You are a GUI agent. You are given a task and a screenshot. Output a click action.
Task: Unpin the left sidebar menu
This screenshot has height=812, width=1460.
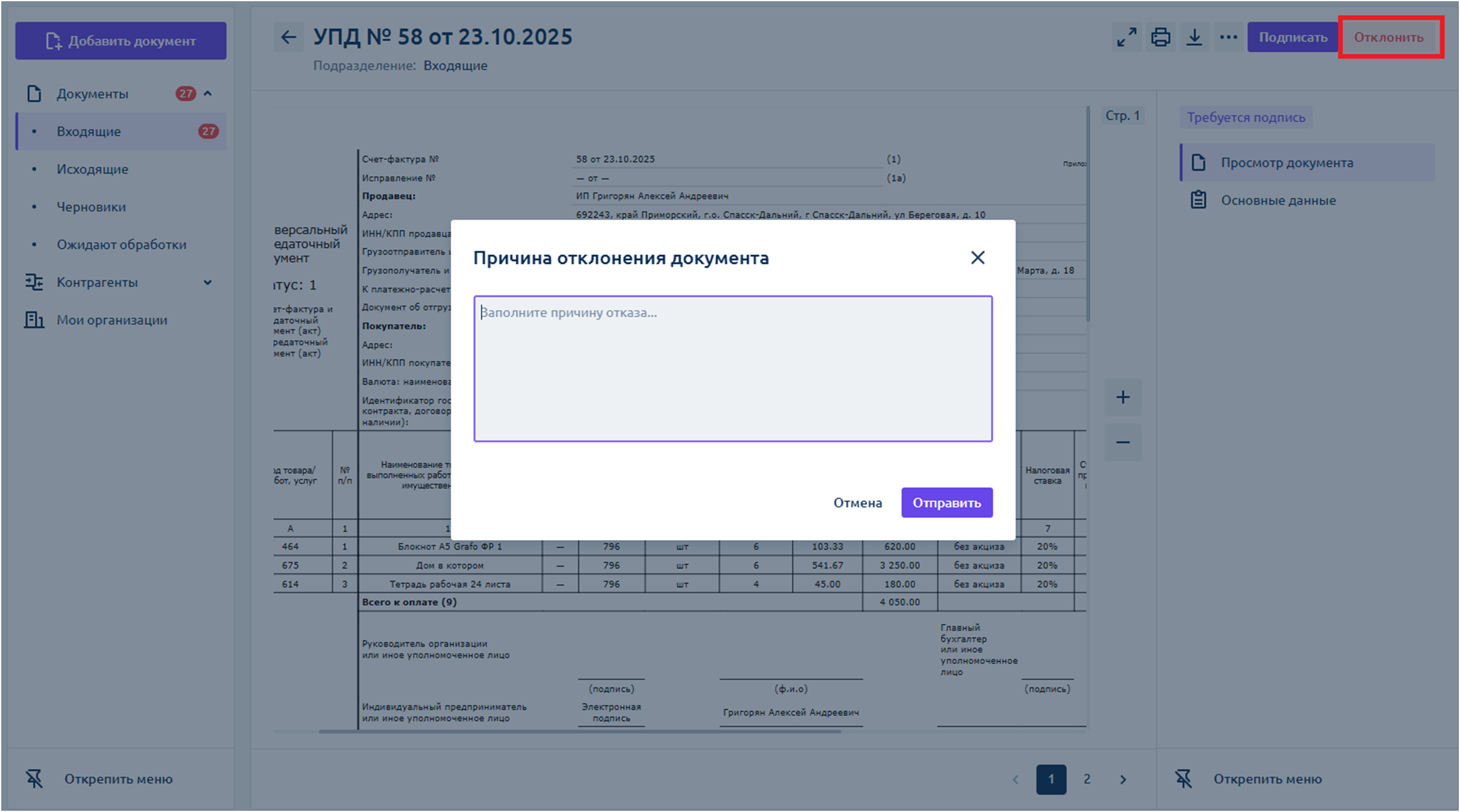coord(100,779)
